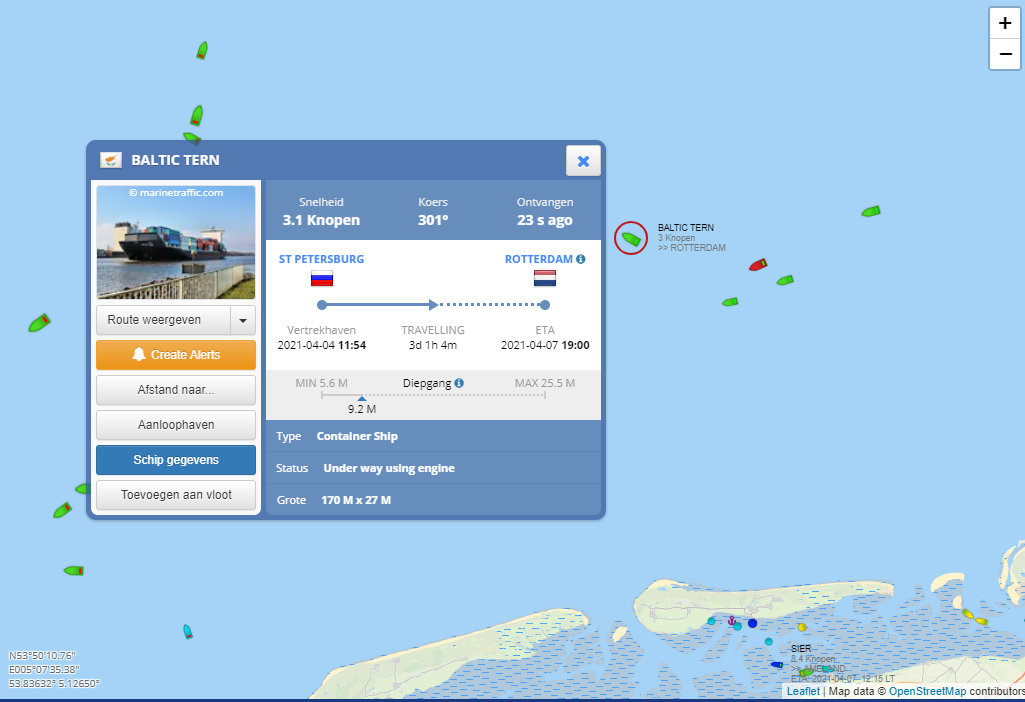This screenshot has height=702, width=1025.
Task: Open the Leaflet attribution link
Action: coord(803,692)
